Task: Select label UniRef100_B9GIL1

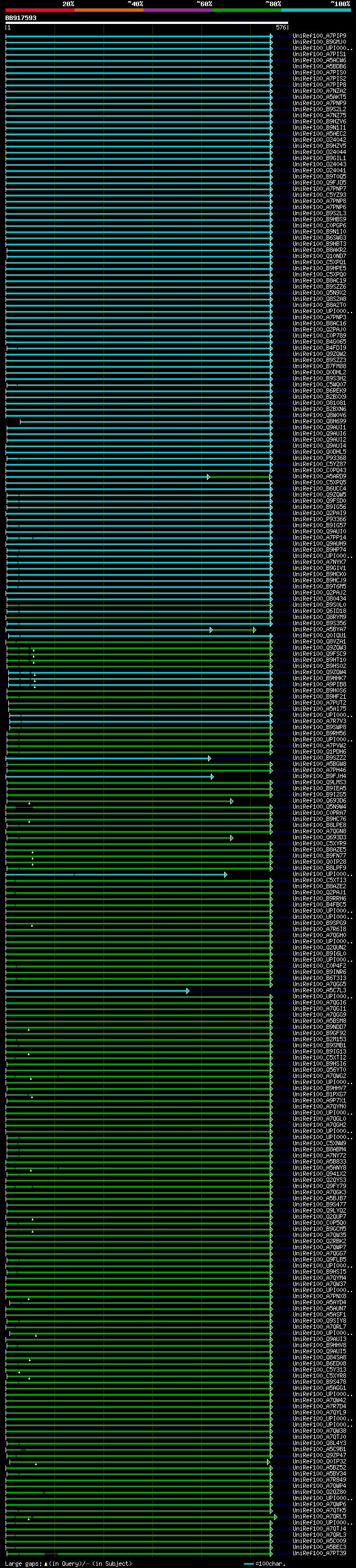Action: (x=319, y=159)
